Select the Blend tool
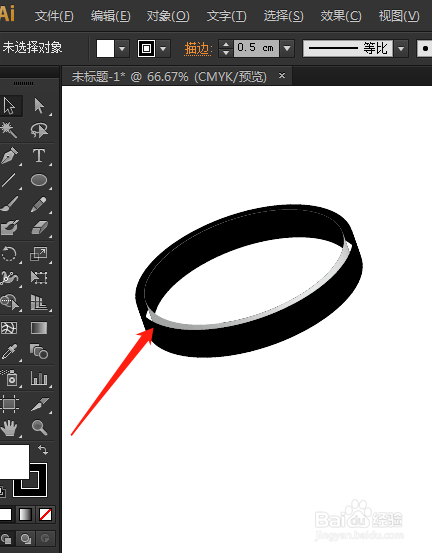Viewport: 432px width, 553px height. [39, 352]
